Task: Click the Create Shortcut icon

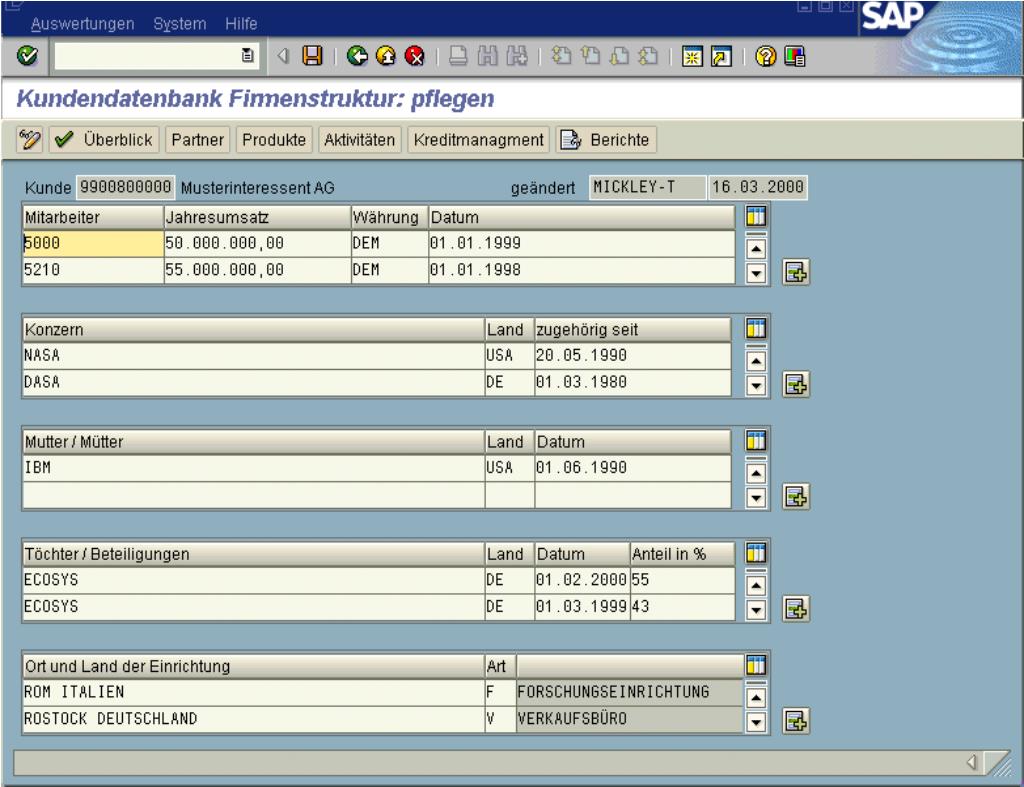Action: 721,57
